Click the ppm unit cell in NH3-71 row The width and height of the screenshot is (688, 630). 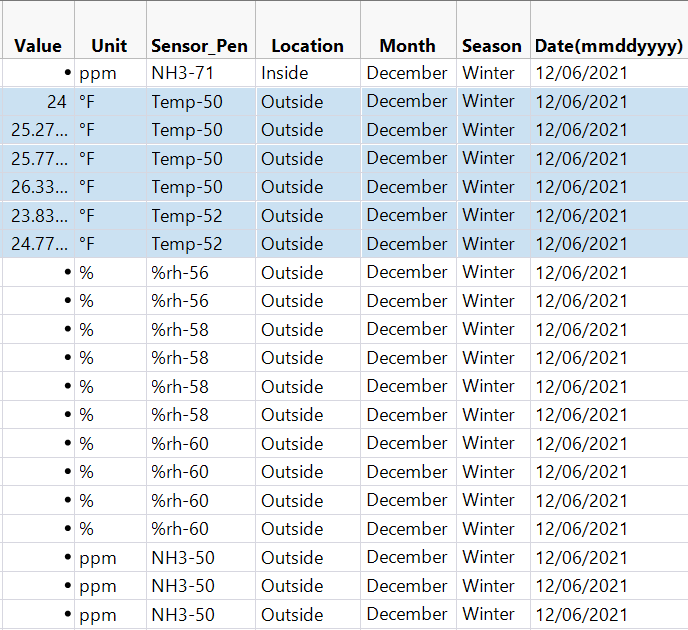coord(98,73)
